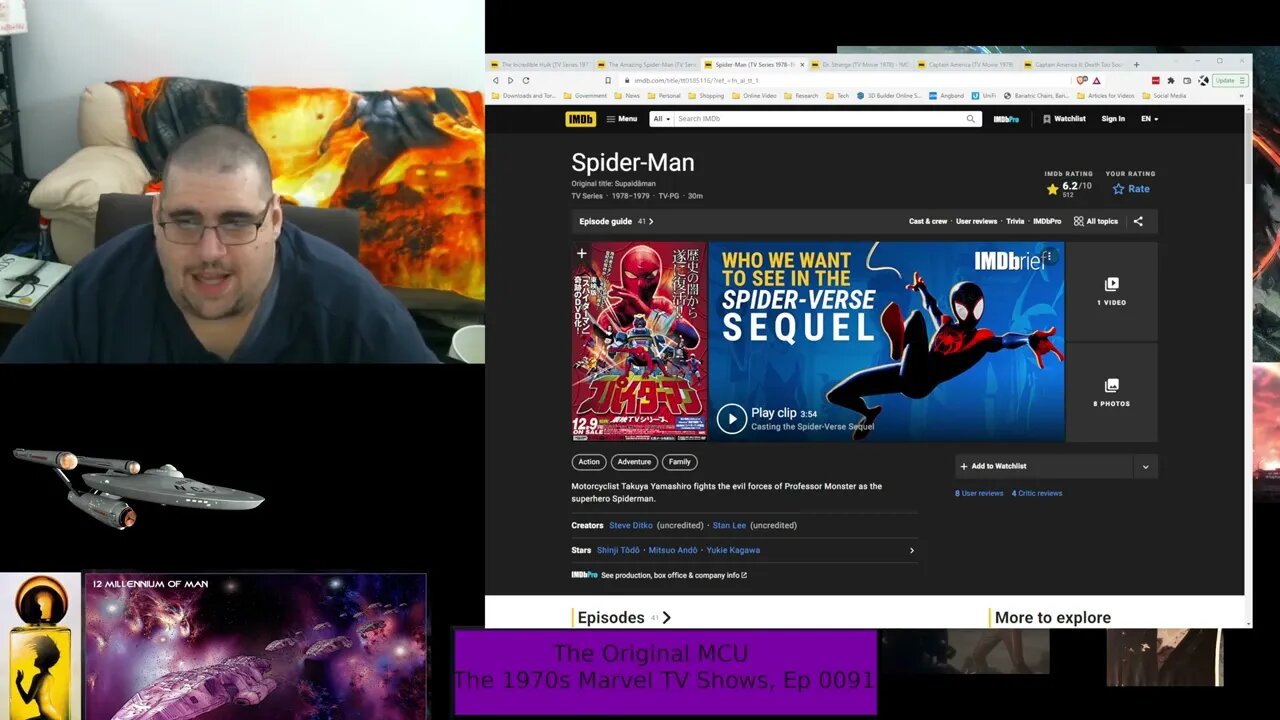The height and width of the screenshot is (720, 1280).
Task: Switch to Captain America (TV Movie 1979) tab
Action: pyautogui.click(x=967, y=64)
